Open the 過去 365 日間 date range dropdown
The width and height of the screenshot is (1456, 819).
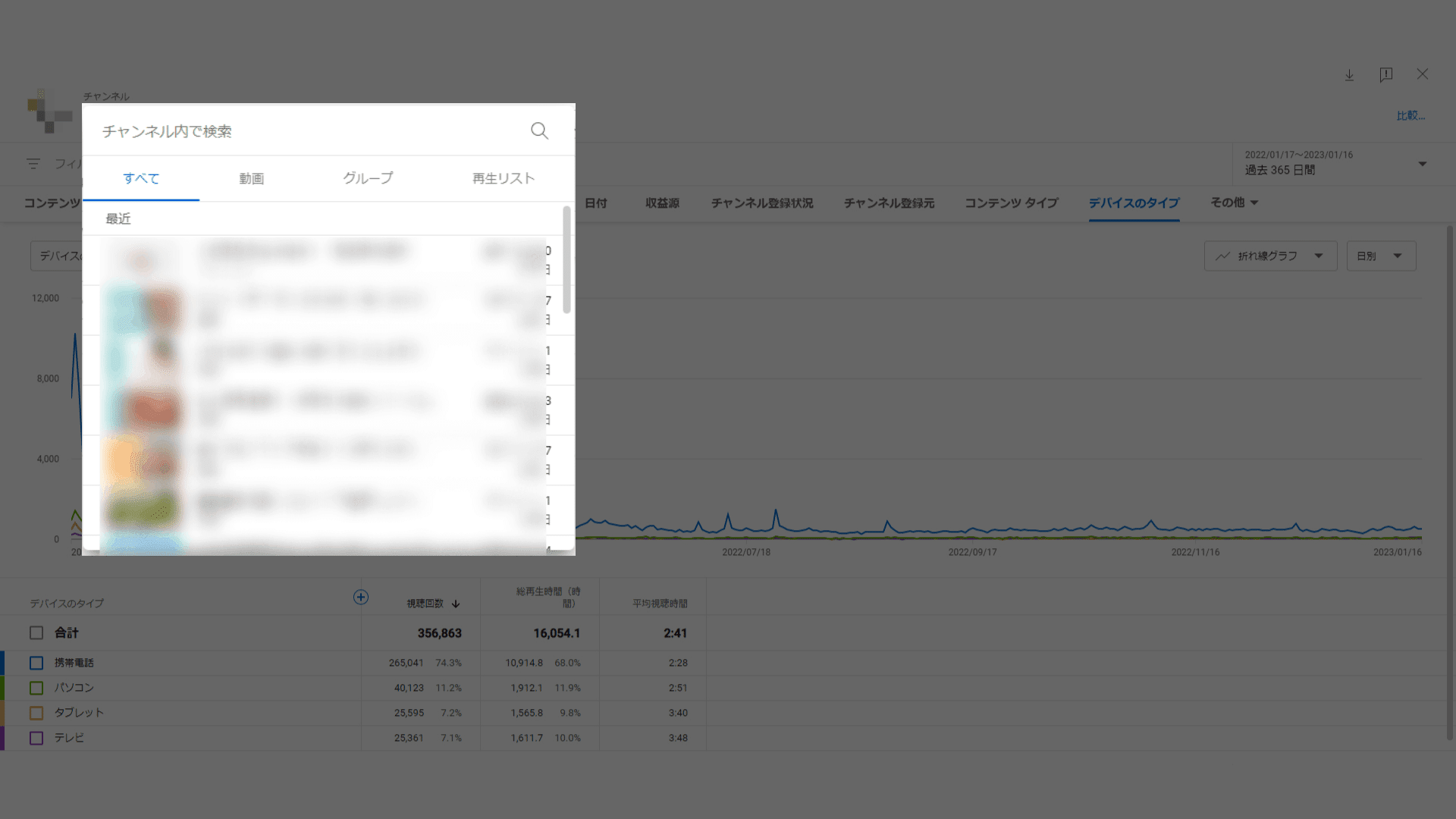pos(1336,163)
